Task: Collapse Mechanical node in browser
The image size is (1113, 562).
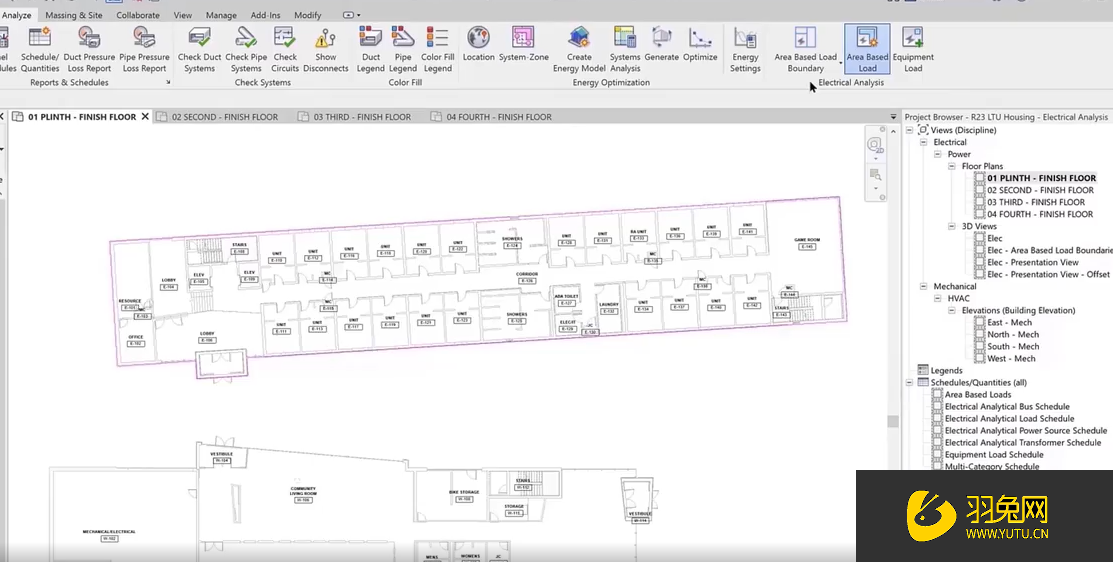Action: (x=923, y=286)
